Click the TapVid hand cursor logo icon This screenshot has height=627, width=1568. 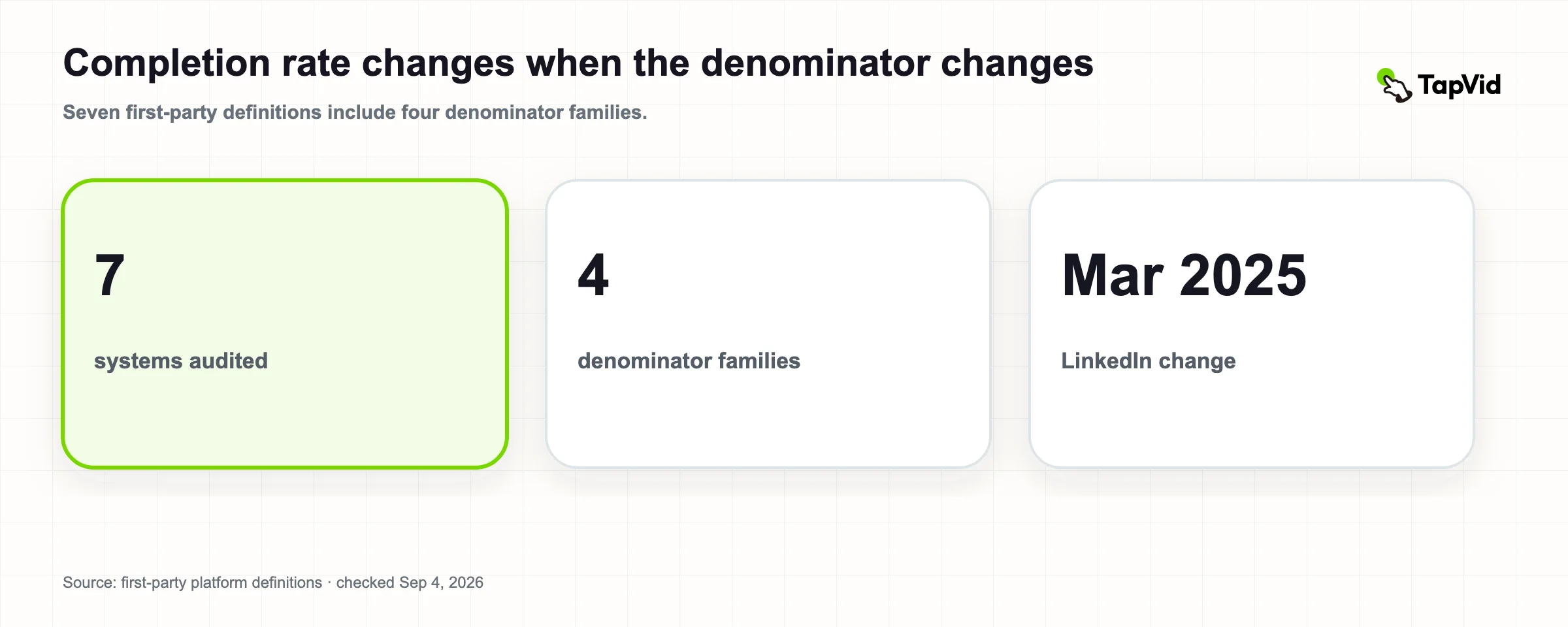coord(1394,86)
